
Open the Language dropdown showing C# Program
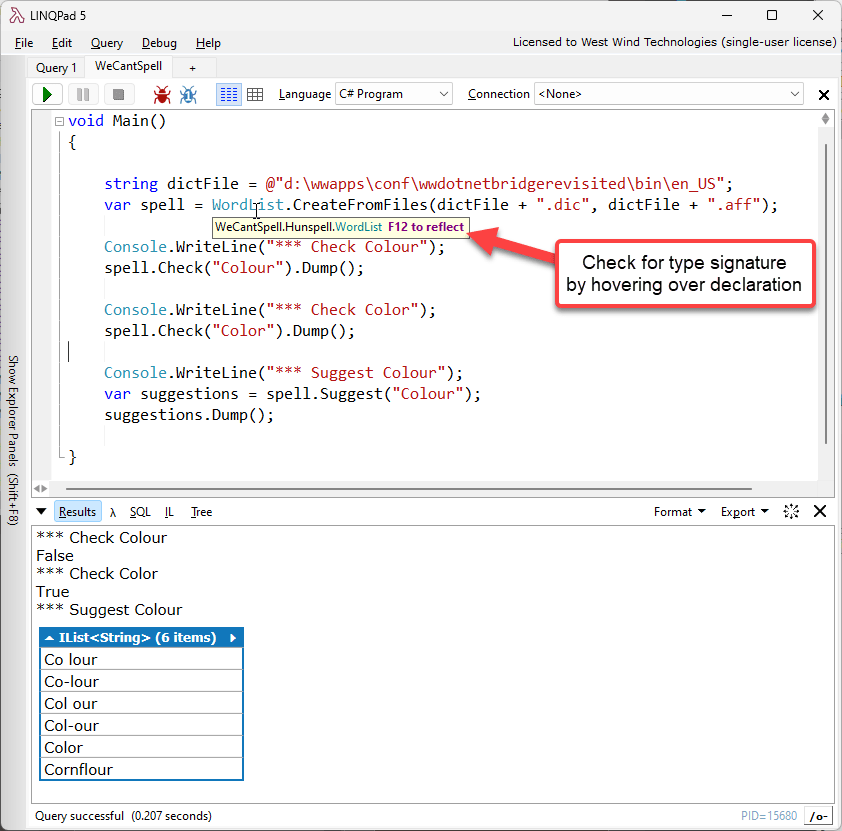point(395,94)
